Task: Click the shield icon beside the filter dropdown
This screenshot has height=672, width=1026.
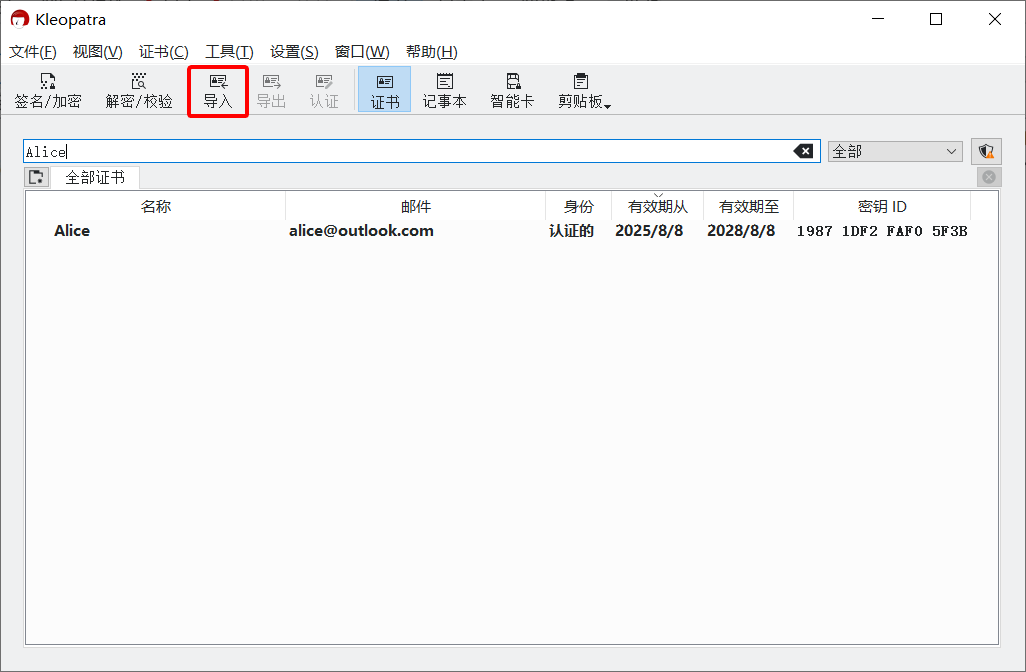Action: [x=986, y=151]
